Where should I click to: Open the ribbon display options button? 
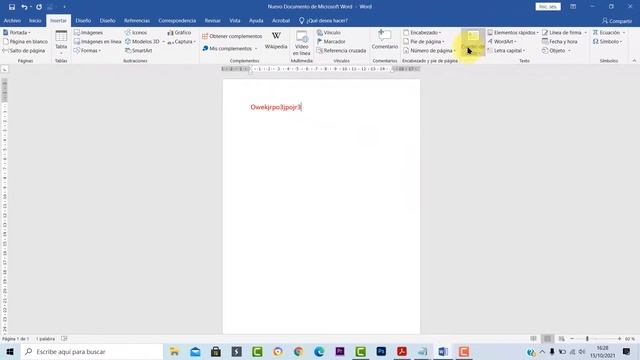(x=573, y=7)
